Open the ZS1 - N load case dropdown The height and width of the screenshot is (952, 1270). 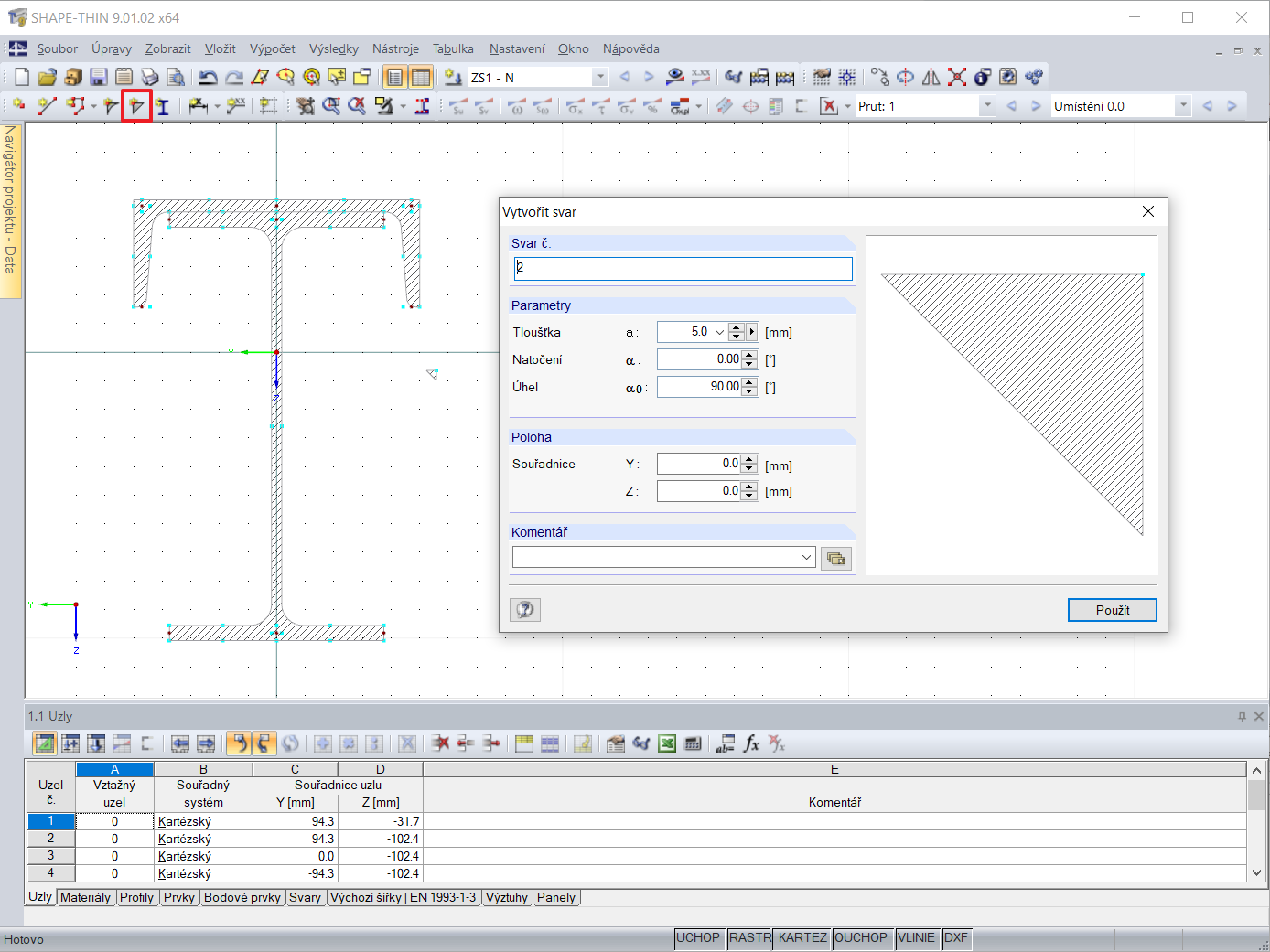600,78
